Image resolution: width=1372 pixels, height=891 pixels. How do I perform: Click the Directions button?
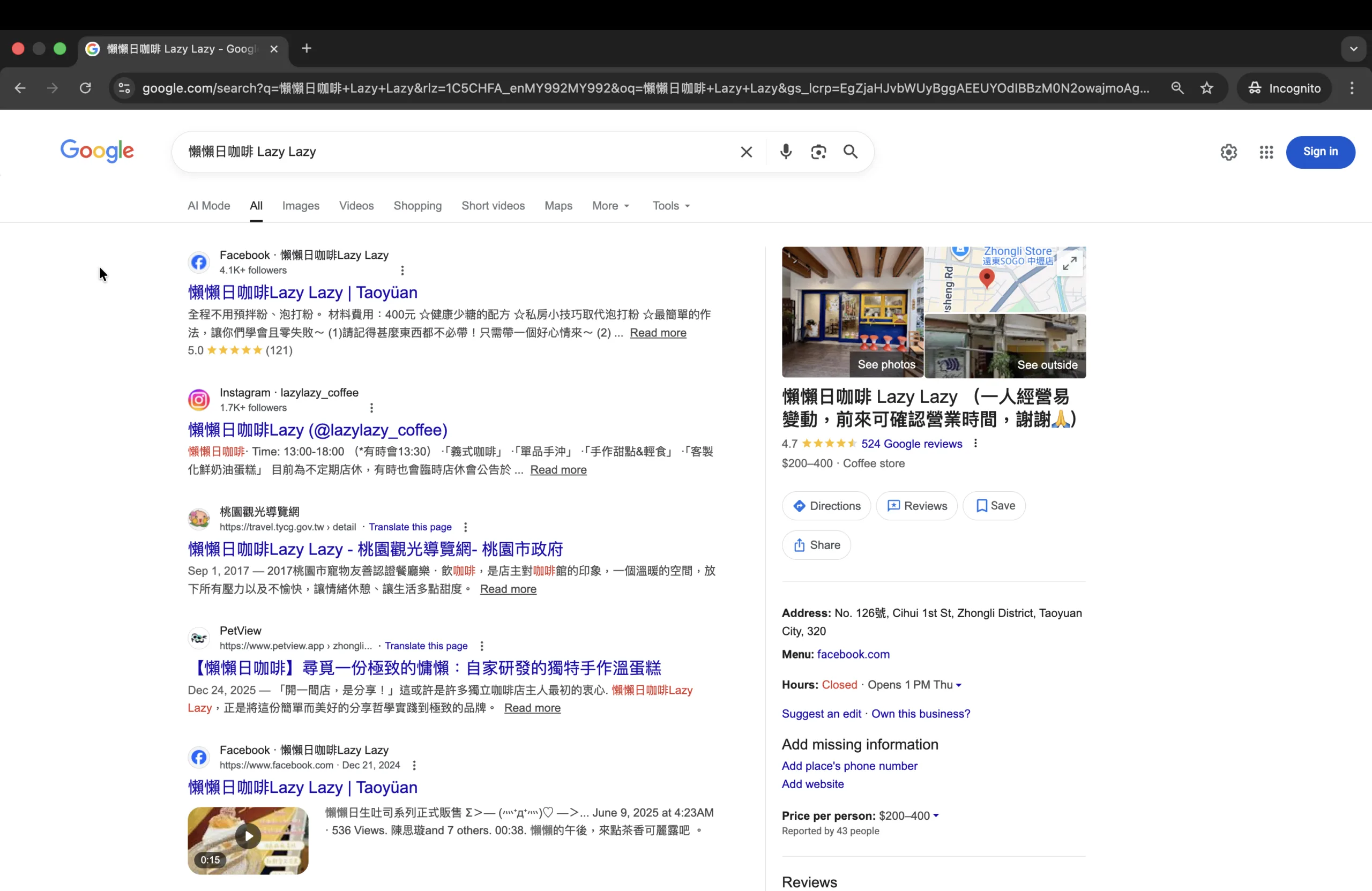coord(826,506)
